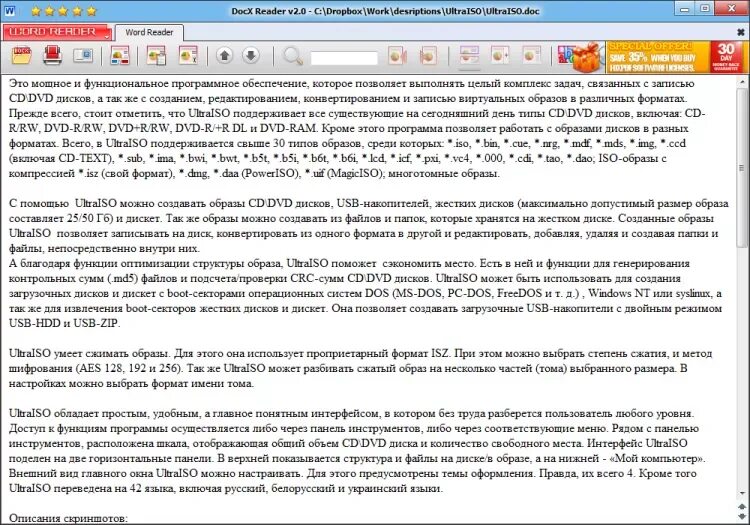Viewport: 750px width, 525px height.
Task: Click the text '«Мой компьютер»'
Action: (x=657, y=459)
